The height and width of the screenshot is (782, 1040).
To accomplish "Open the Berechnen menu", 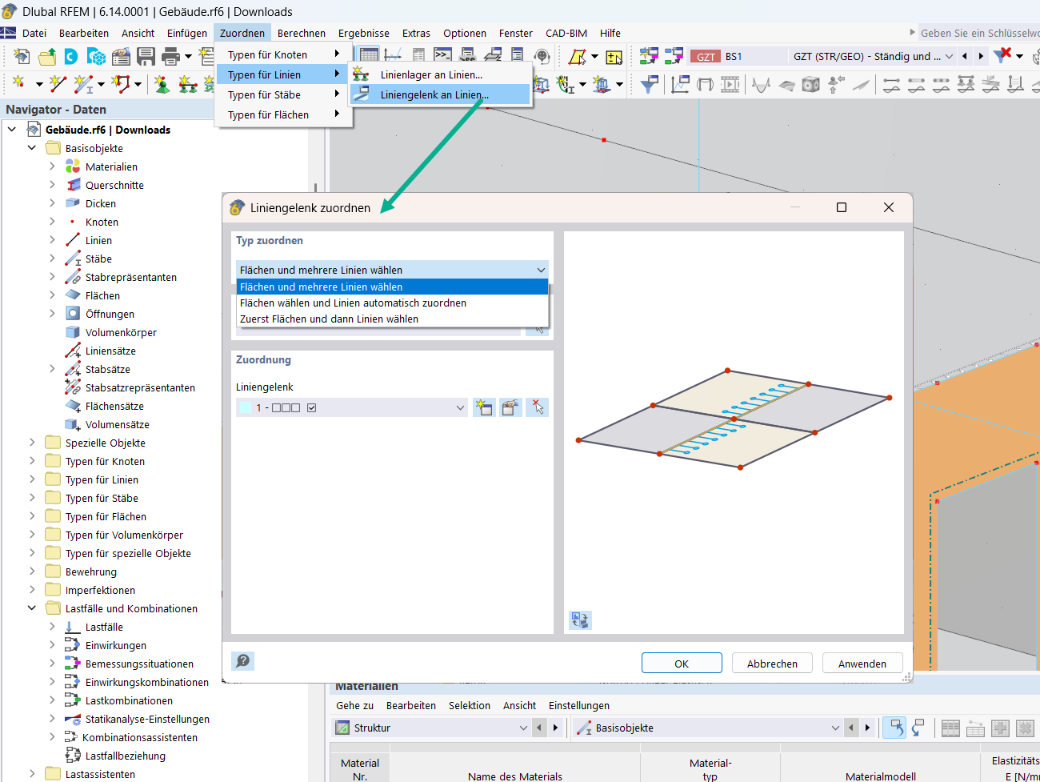I will click(301, 33).
